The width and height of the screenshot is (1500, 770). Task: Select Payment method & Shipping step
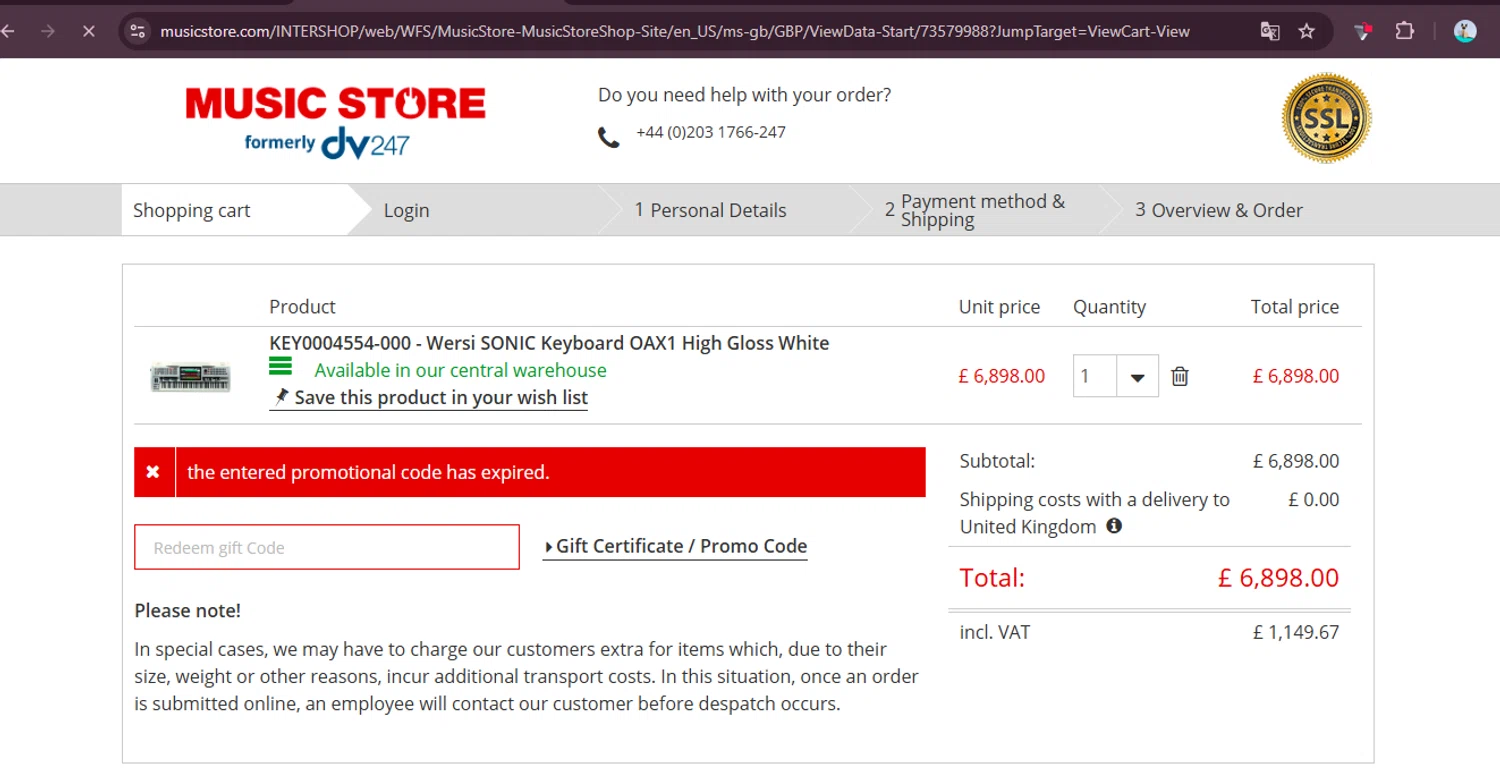click(975, 210)
